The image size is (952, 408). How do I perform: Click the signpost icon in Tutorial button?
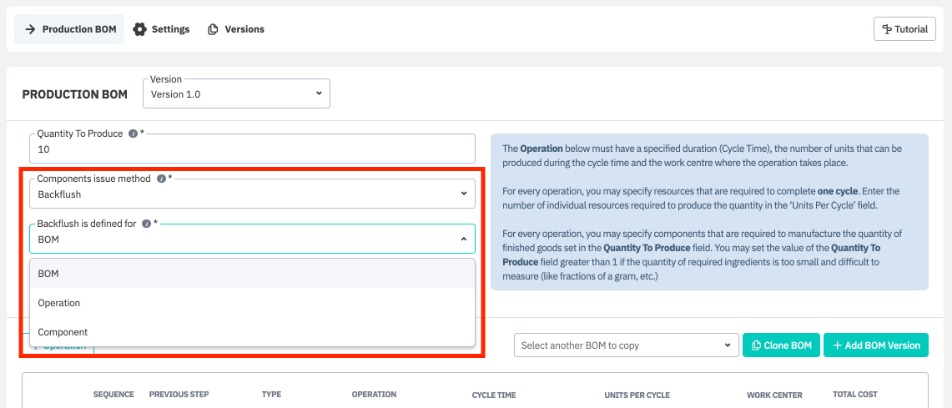[x=887, y=29]
